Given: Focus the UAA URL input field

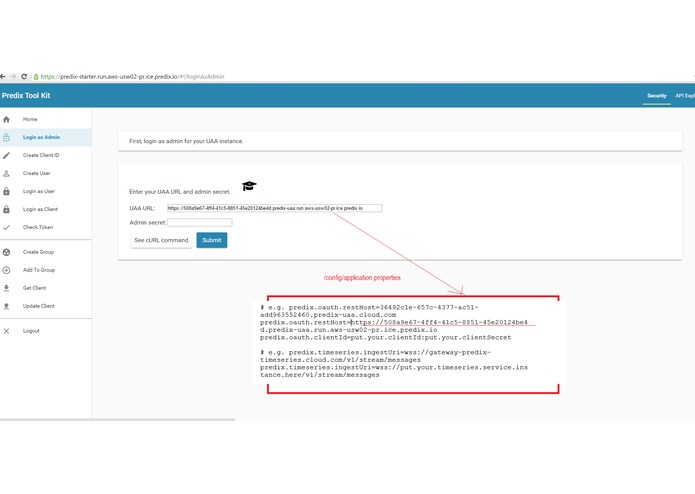Looking at the screenshot, I should (x=275, y=208).
